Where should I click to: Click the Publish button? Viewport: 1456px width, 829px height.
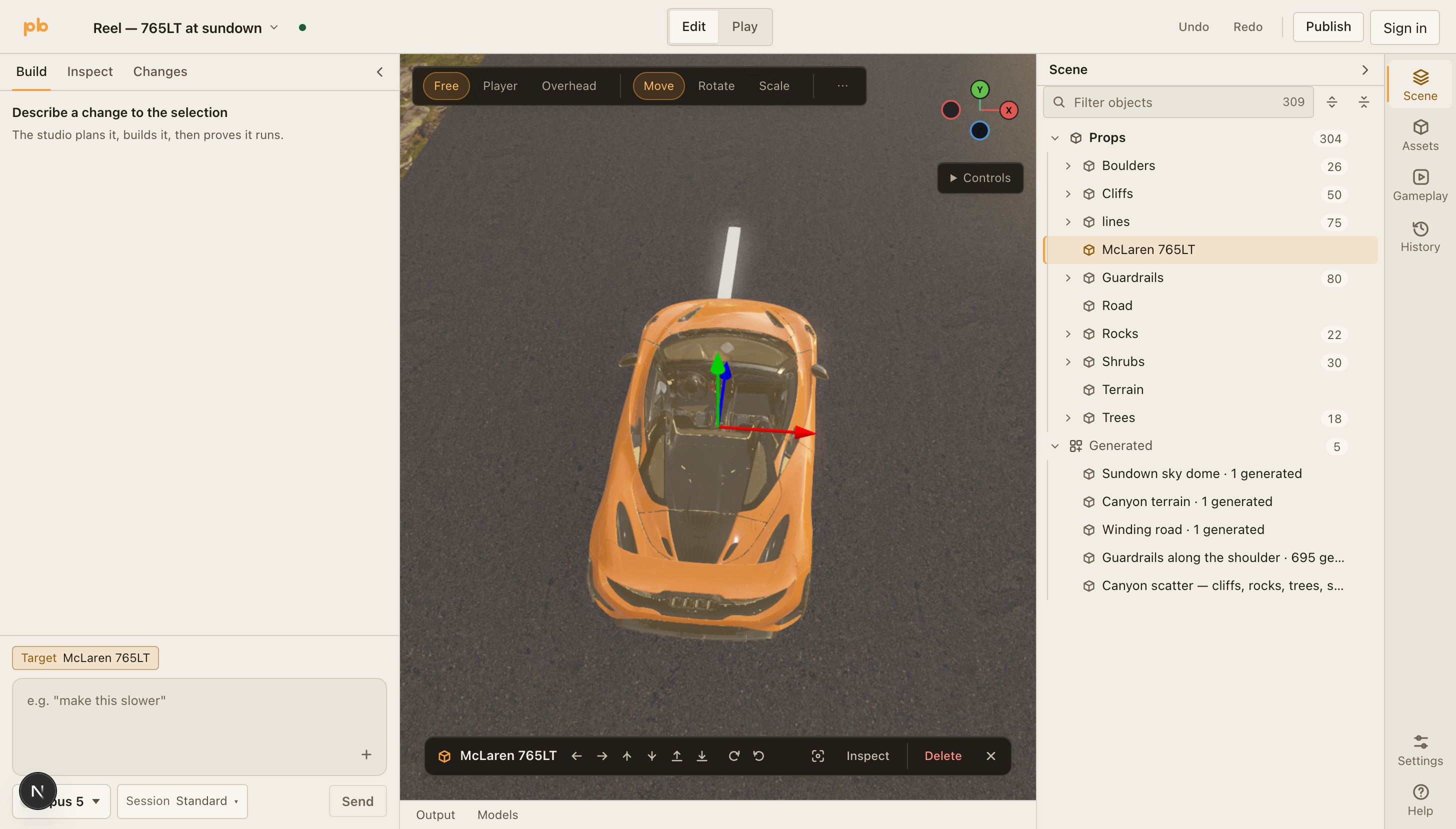[x=1328, y=27]
